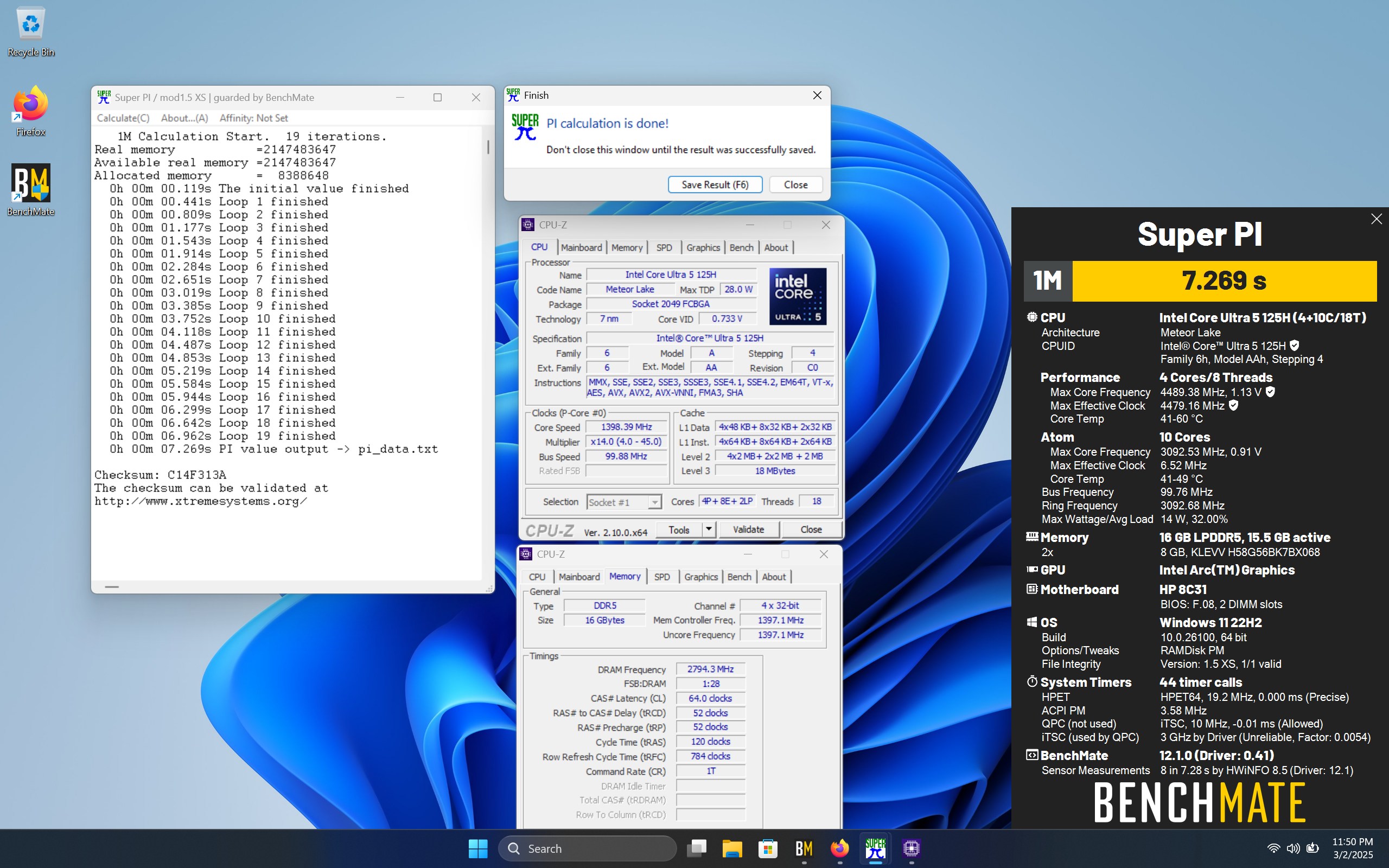The height and width of the screenshot is (868, 1389).
Task: Expand the Tools dropdown arrow in CPU-Z
Action: tap(709, 529)
